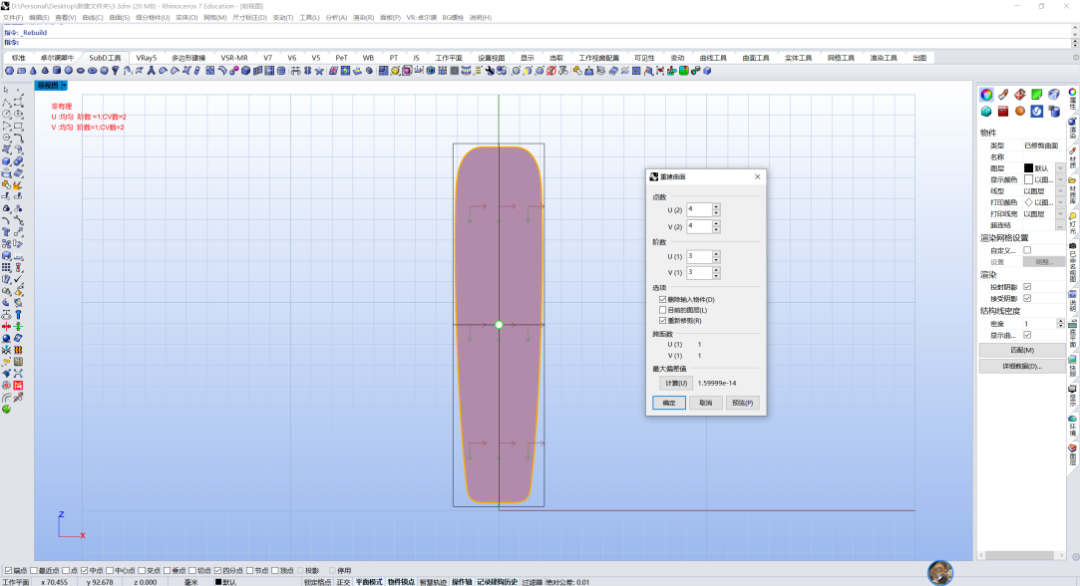Open the color wheel material tab icon

pyautogui.click(x=986, y=94)
